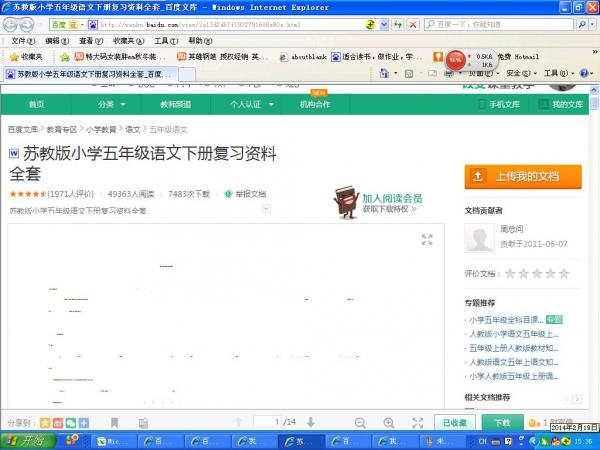
Task: Click the blue plus more-share icon
Action: click(84, 423)
